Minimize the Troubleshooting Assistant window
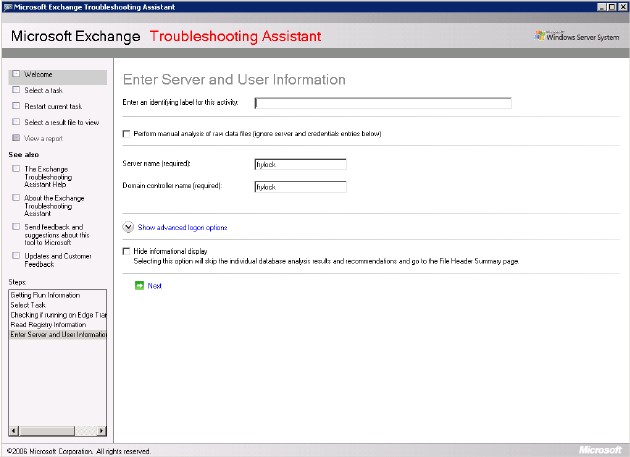Screen dimensions: 630x457 pyautogui.click(x=601, y=7)
